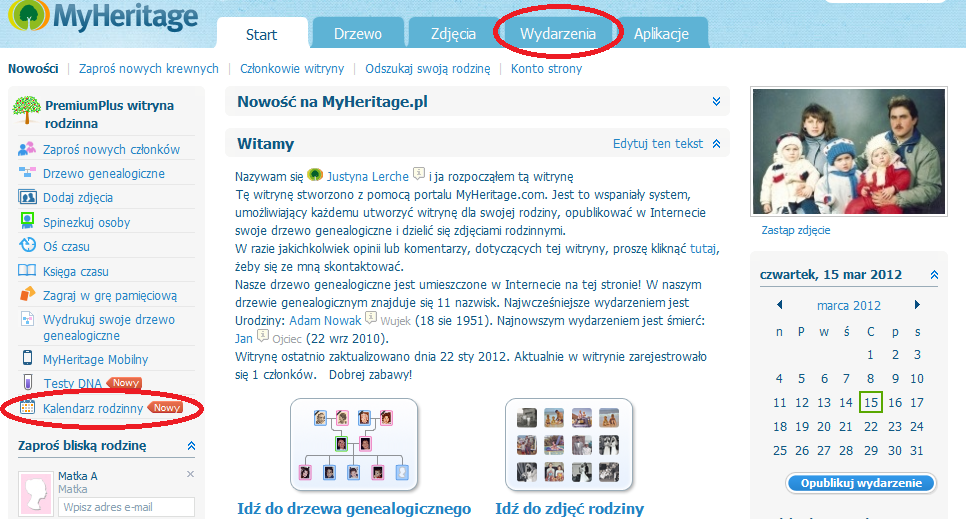Open Justyna Lerche profile link
Image resolution: width=966 pixels, height=519 pixels.
tap(367, 176)
